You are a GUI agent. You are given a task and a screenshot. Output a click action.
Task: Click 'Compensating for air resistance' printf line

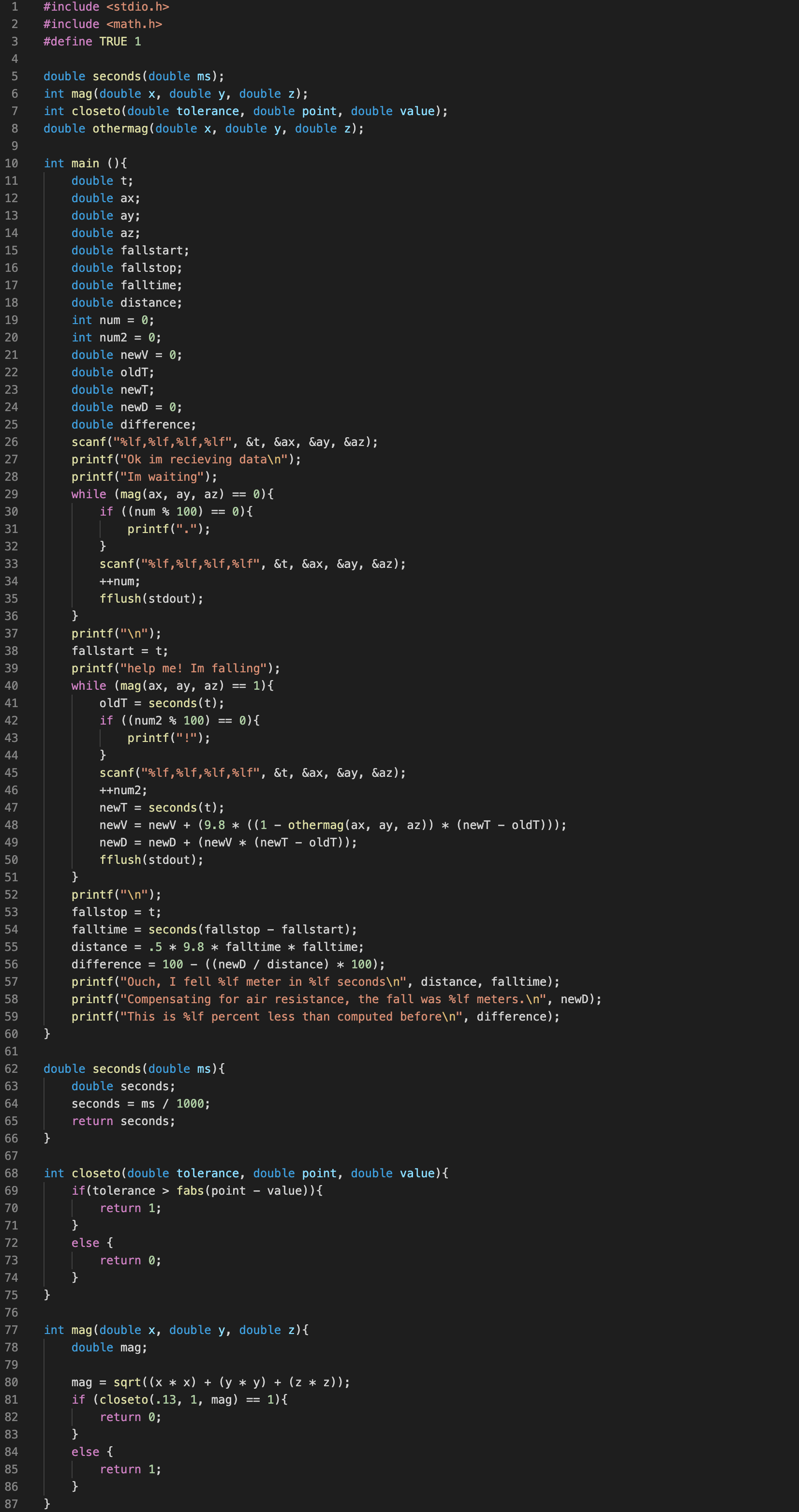point(337,999)
